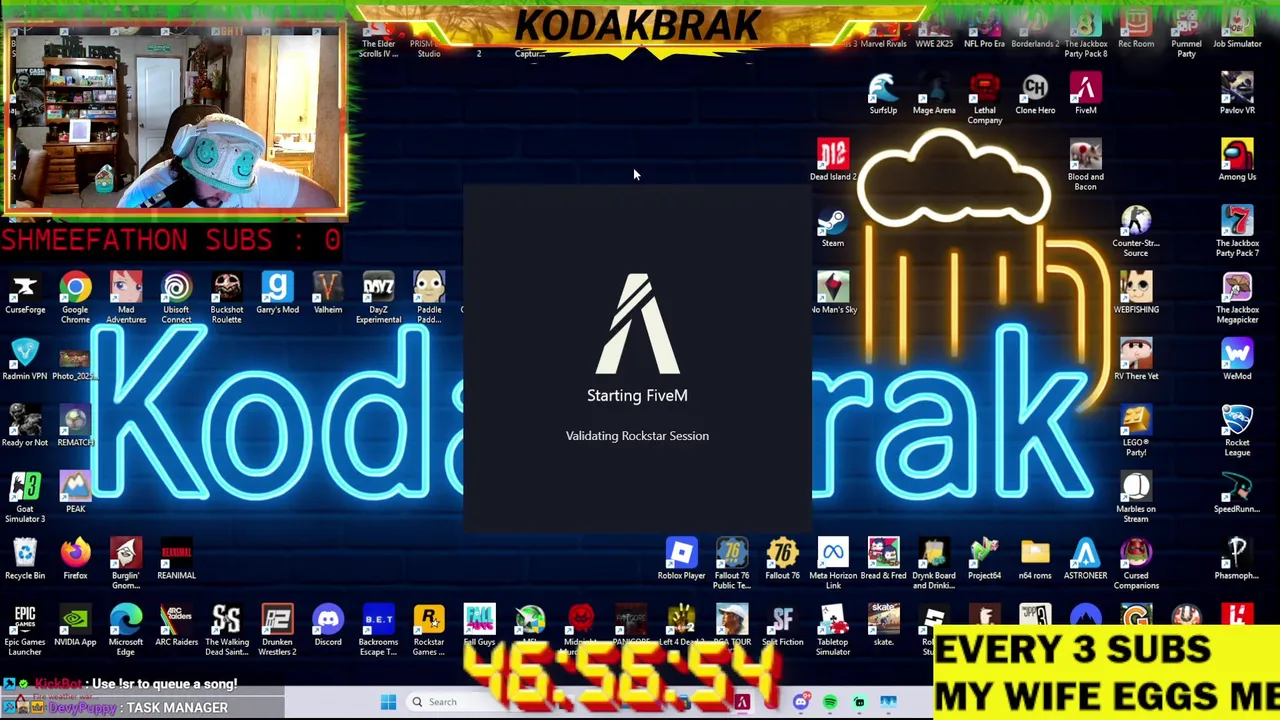Launch Goat Simulator 3 shortcut
The image size is (1280, 720).
pyautogui.click(x=25, y=497)
